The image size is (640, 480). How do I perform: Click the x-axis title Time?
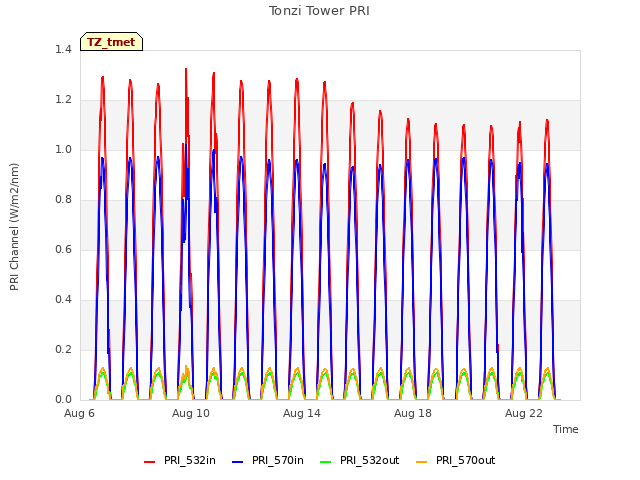click(x=565, y=429)
